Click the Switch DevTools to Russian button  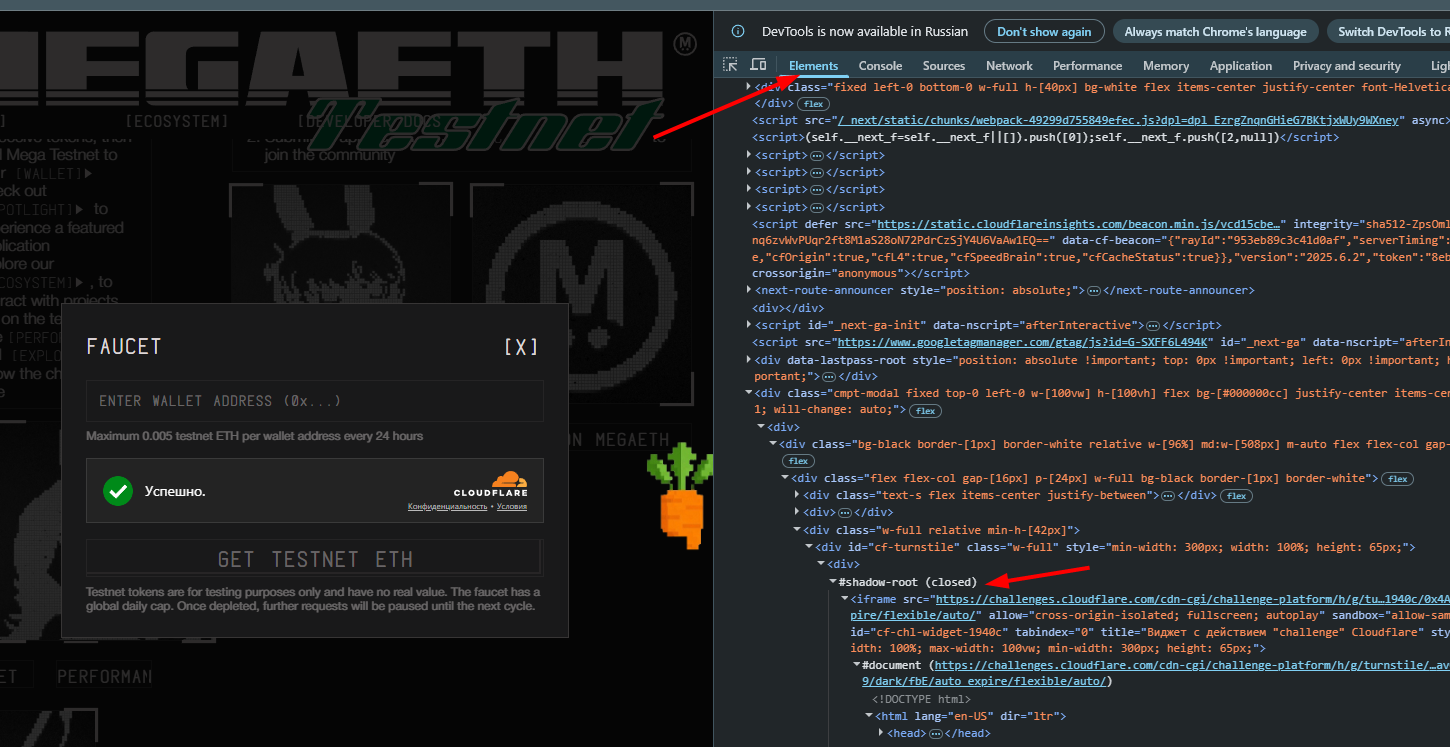click(x=1390, y=32)
